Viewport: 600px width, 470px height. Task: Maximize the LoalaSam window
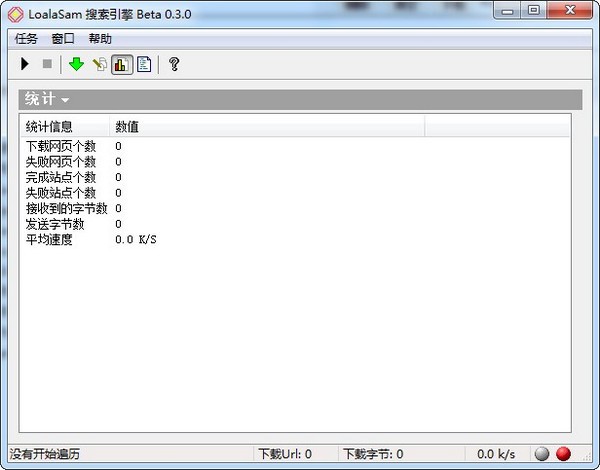point(534,11)
